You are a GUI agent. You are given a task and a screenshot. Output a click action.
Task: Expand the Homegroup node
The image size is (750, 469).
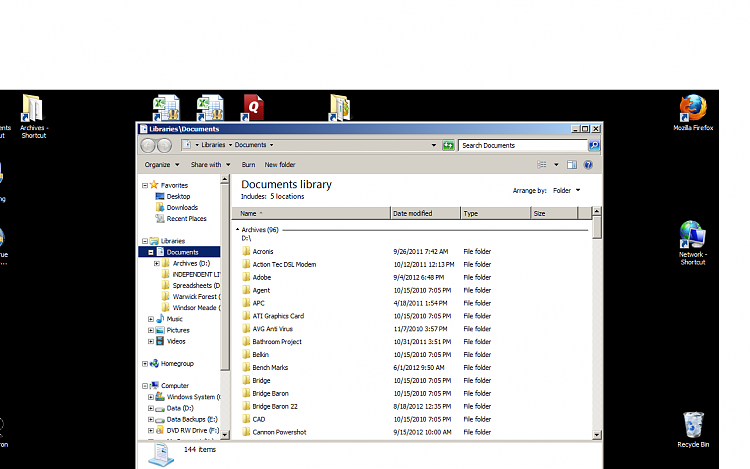(145, 364)
